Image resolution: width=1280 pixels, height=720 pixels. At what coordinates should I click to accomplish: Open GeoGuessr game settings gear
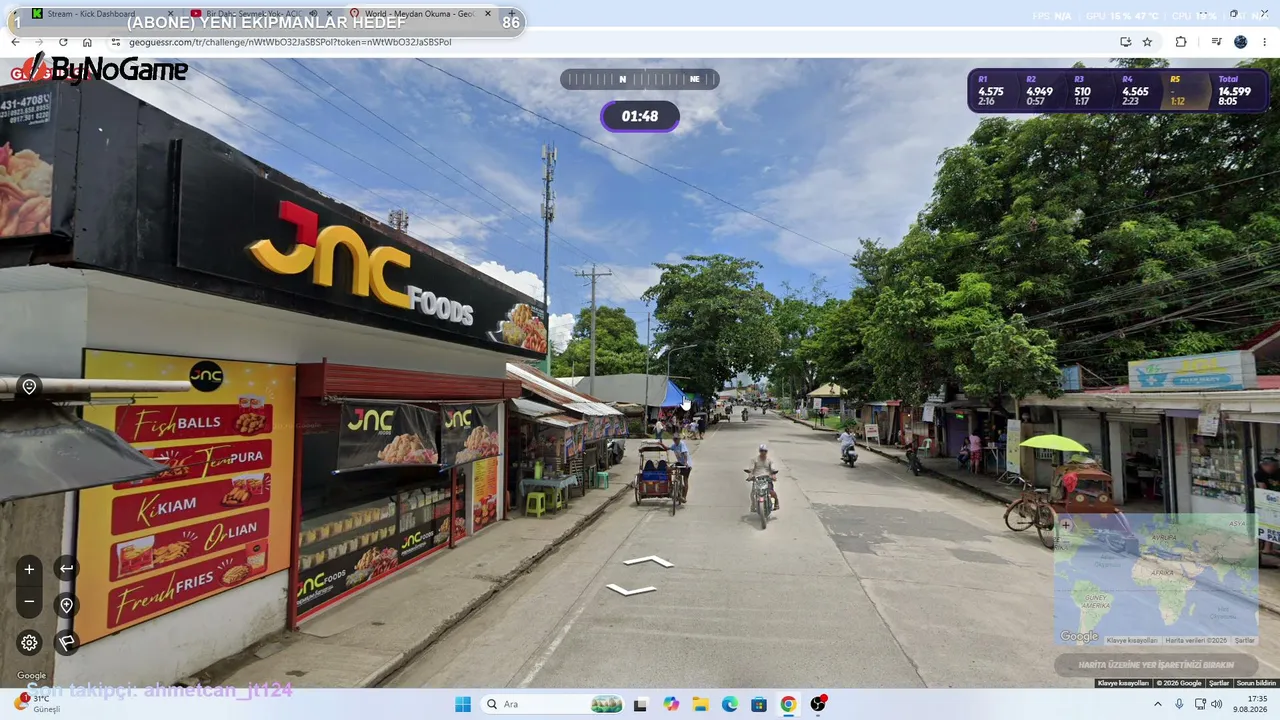[x=29, y=642]
